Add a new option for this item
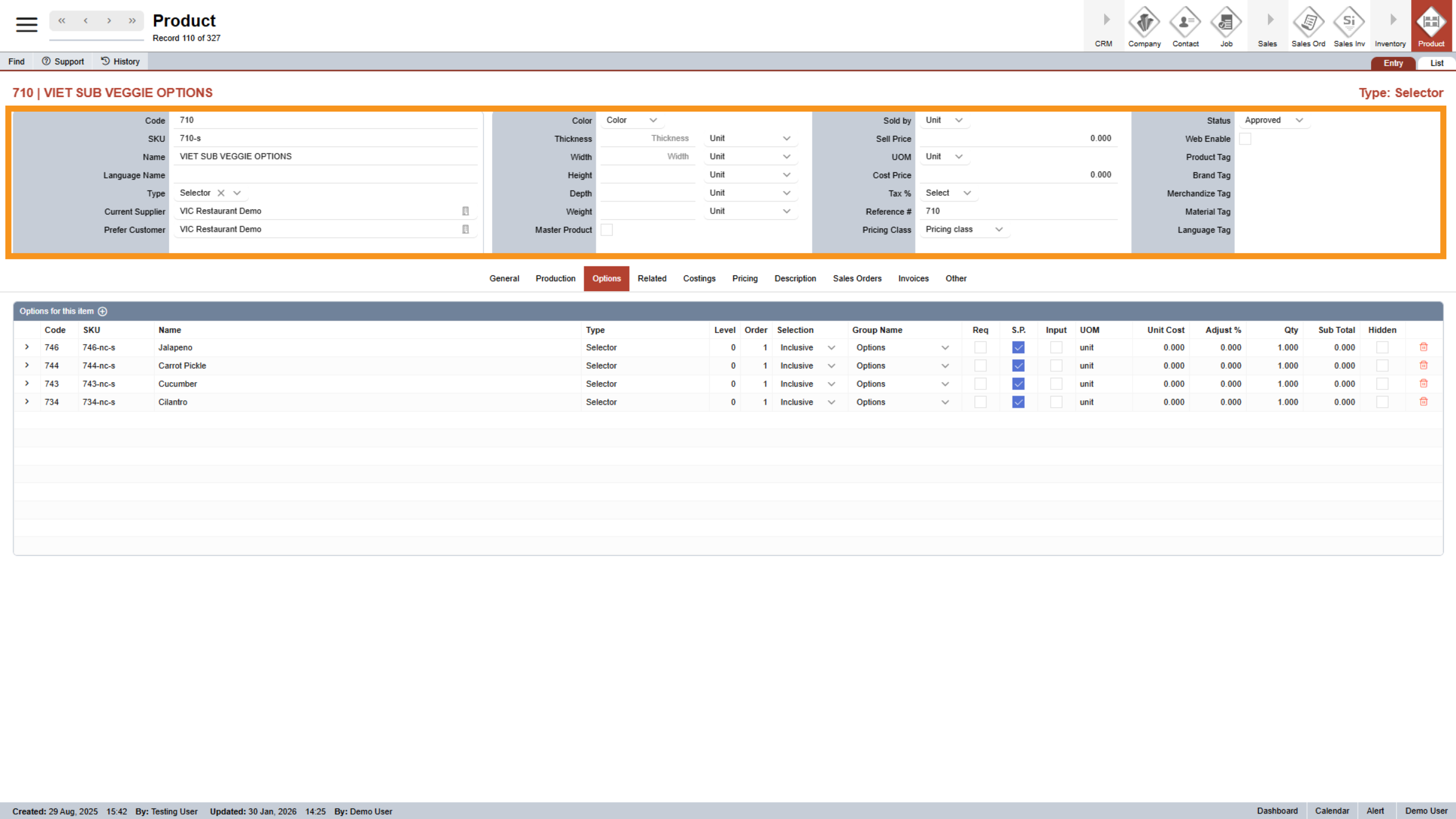Viewport: 1456px width, 819px height. pos(103,311)
